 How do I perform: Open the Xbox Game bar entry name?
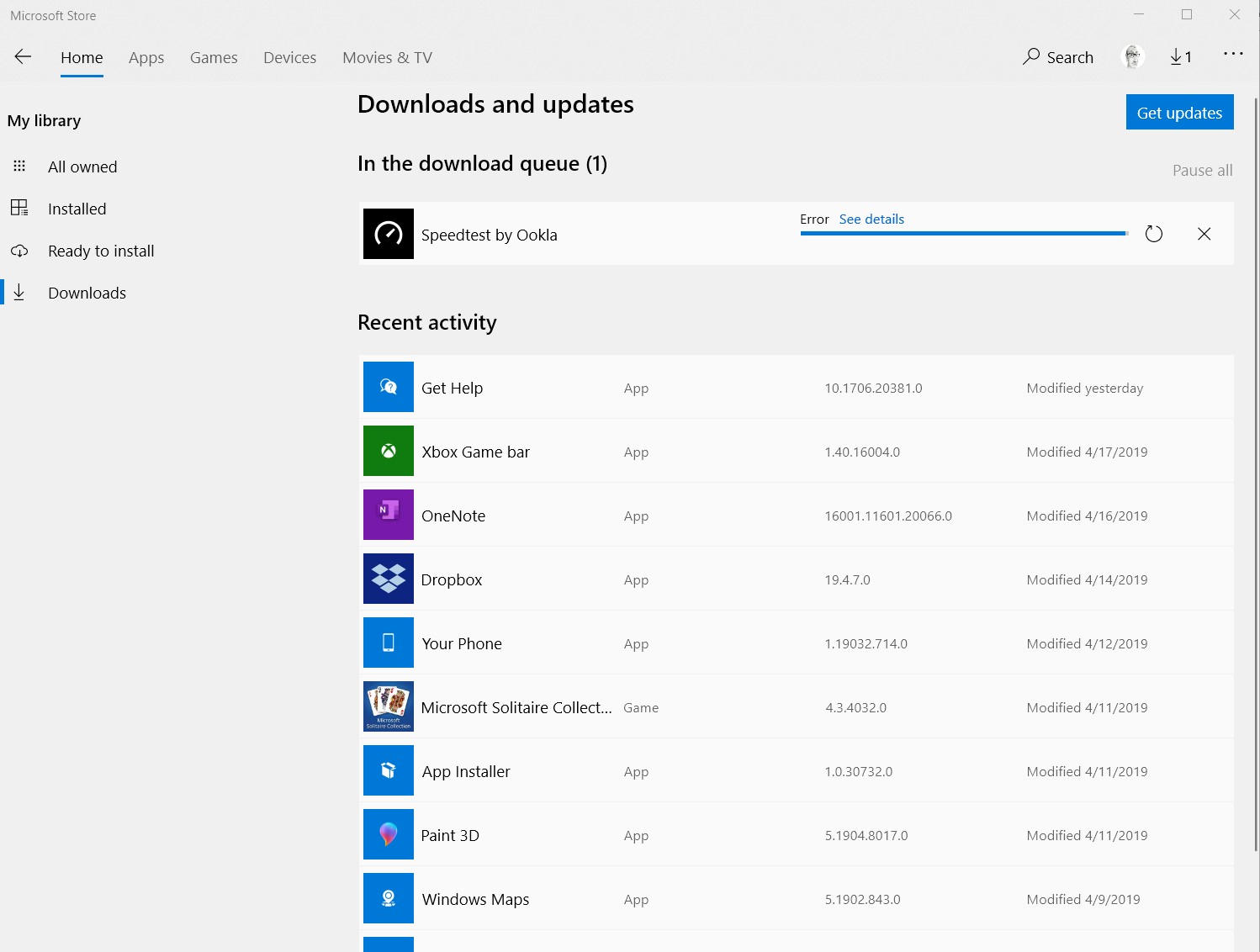click(476, 452)
